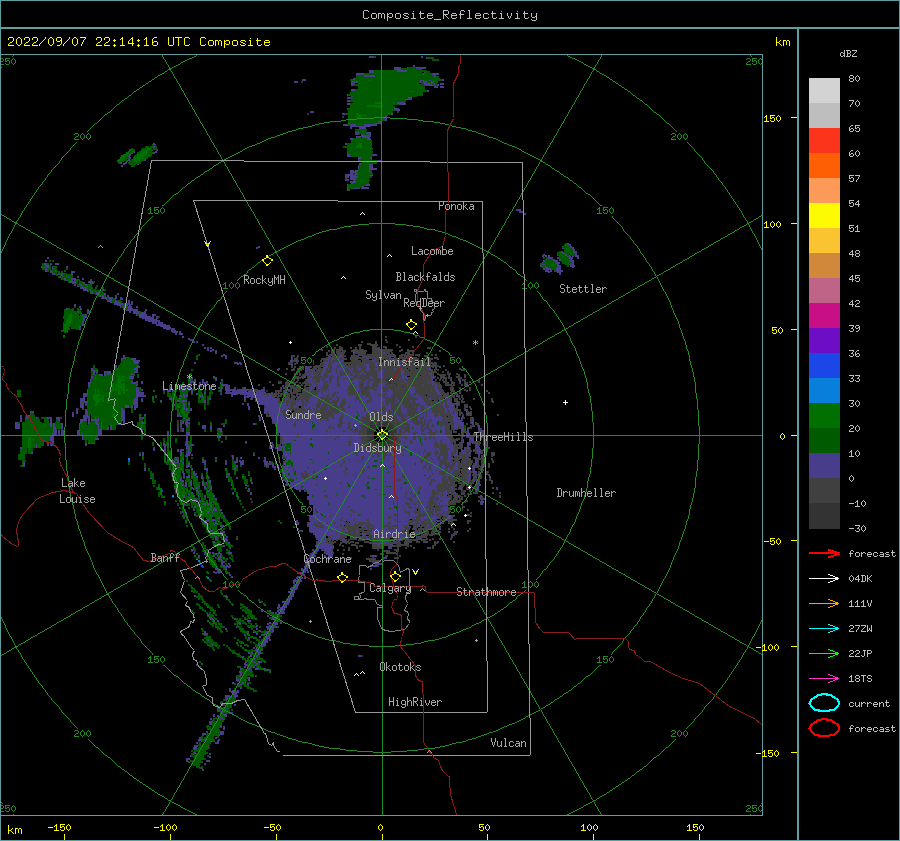Select the magenta 42–39 dBZ swatch

pyautogui.click(x=824, y=316)
